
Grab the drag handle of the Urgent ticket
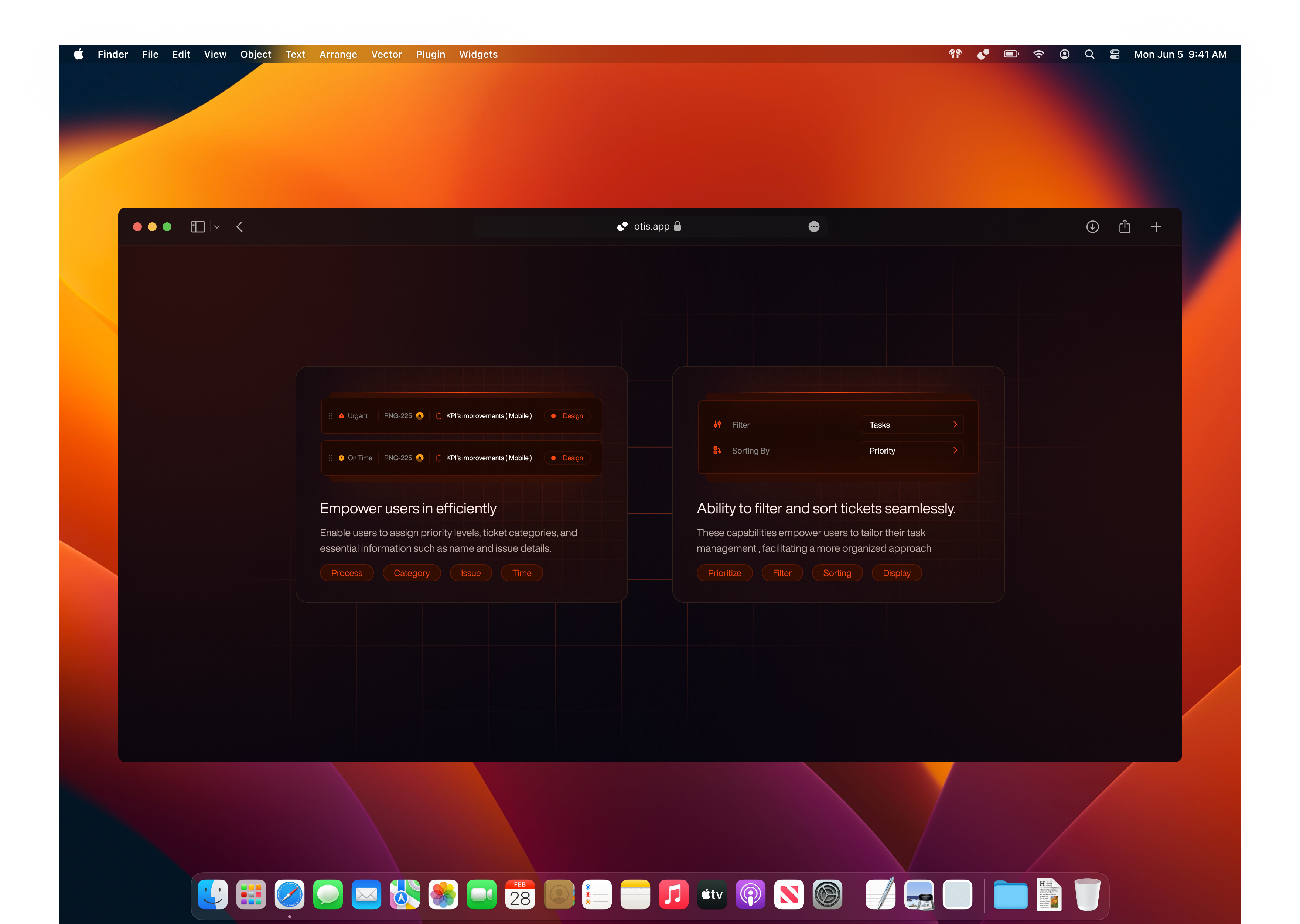[331, 416]
